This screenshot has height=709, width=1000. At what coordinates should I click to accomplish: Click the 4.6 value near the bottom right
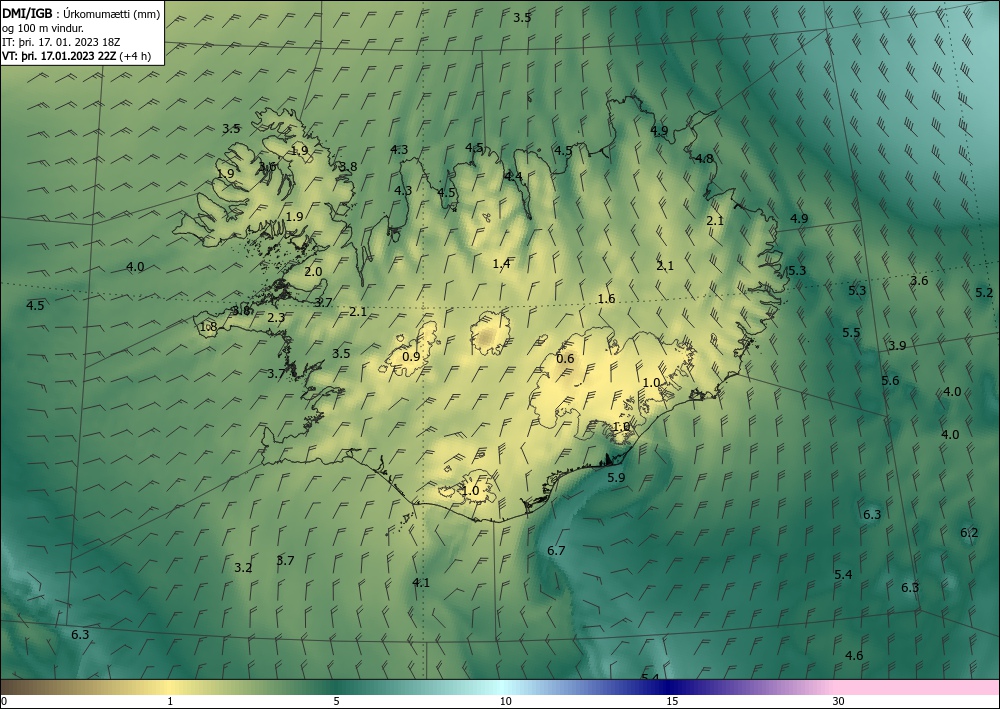pyautogui.click(x=854, y=655)
